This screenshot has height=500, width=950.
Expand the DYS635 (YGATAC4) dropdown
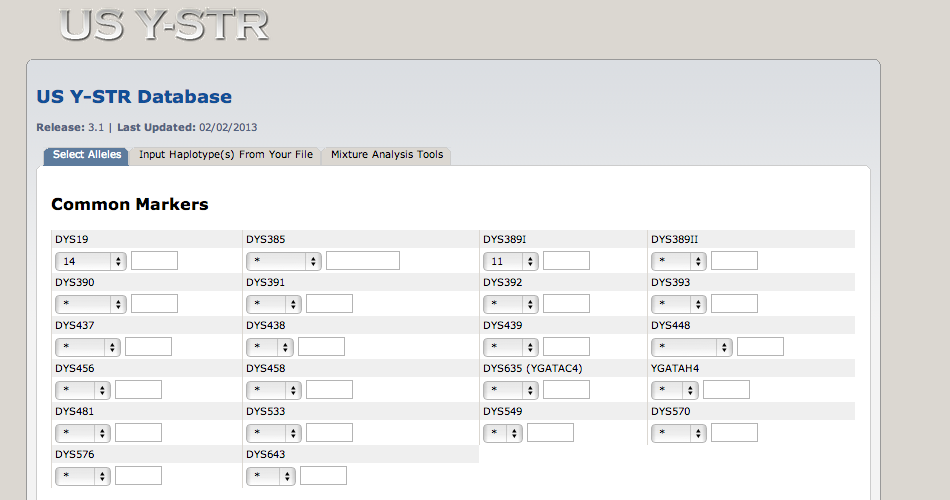(x=510, y=390)
